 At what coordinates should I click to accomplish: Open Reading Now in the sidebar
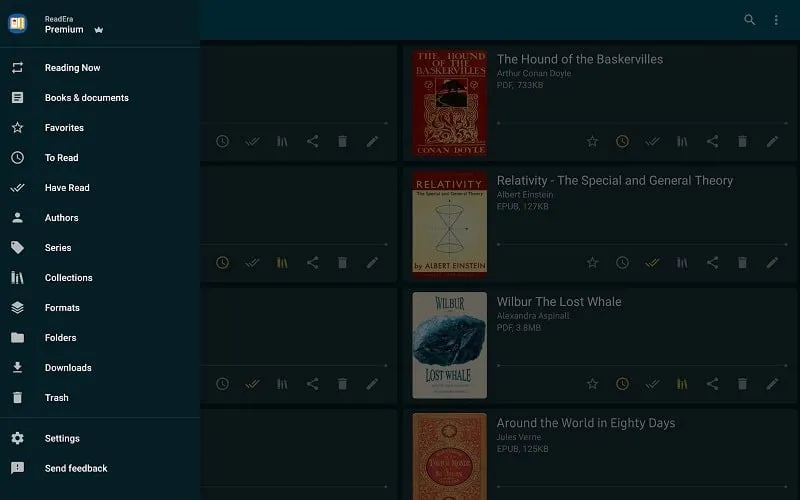(x=72, y=68)
